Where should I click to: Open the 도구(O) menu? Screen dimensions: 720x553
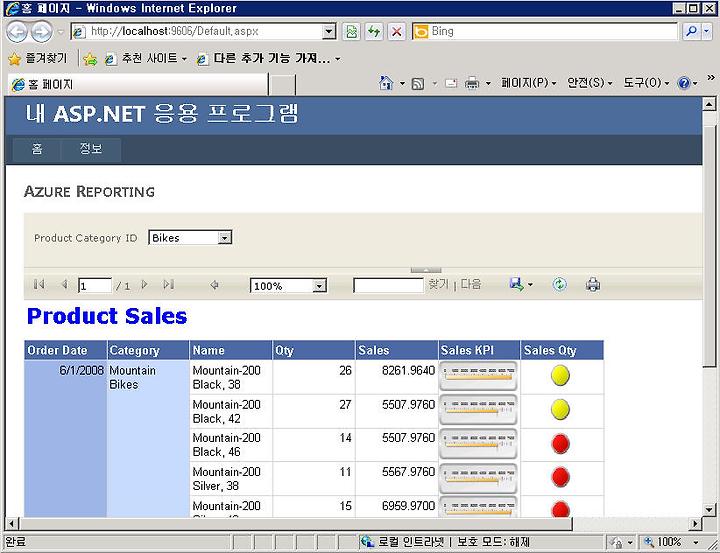[x=646, y=83]
